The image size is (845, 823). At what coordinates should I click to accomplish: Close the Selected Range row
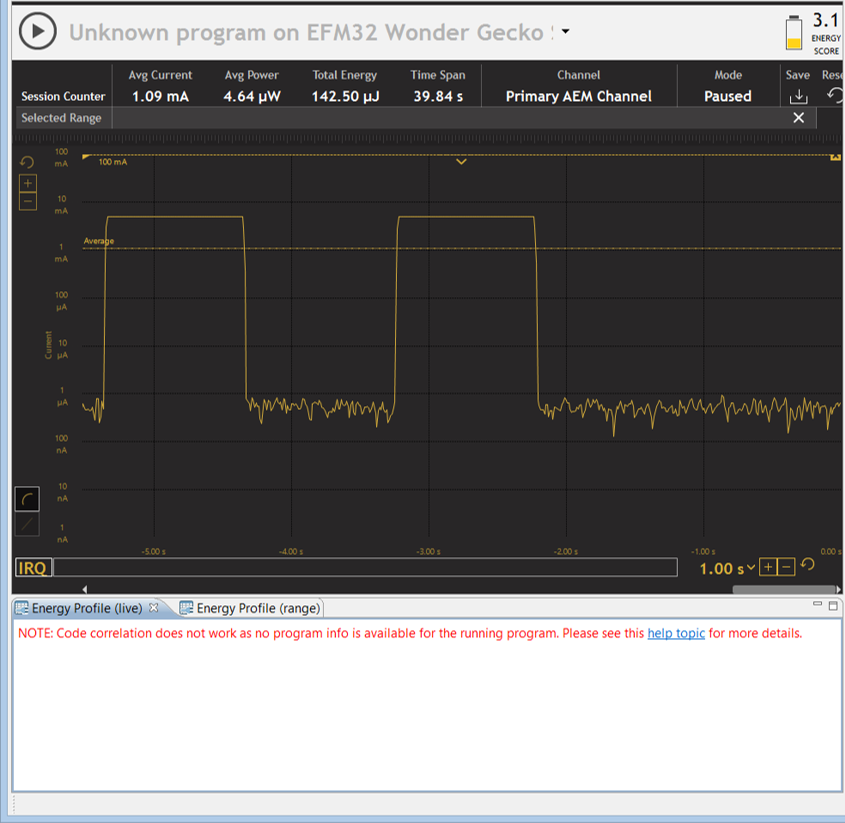799,117
